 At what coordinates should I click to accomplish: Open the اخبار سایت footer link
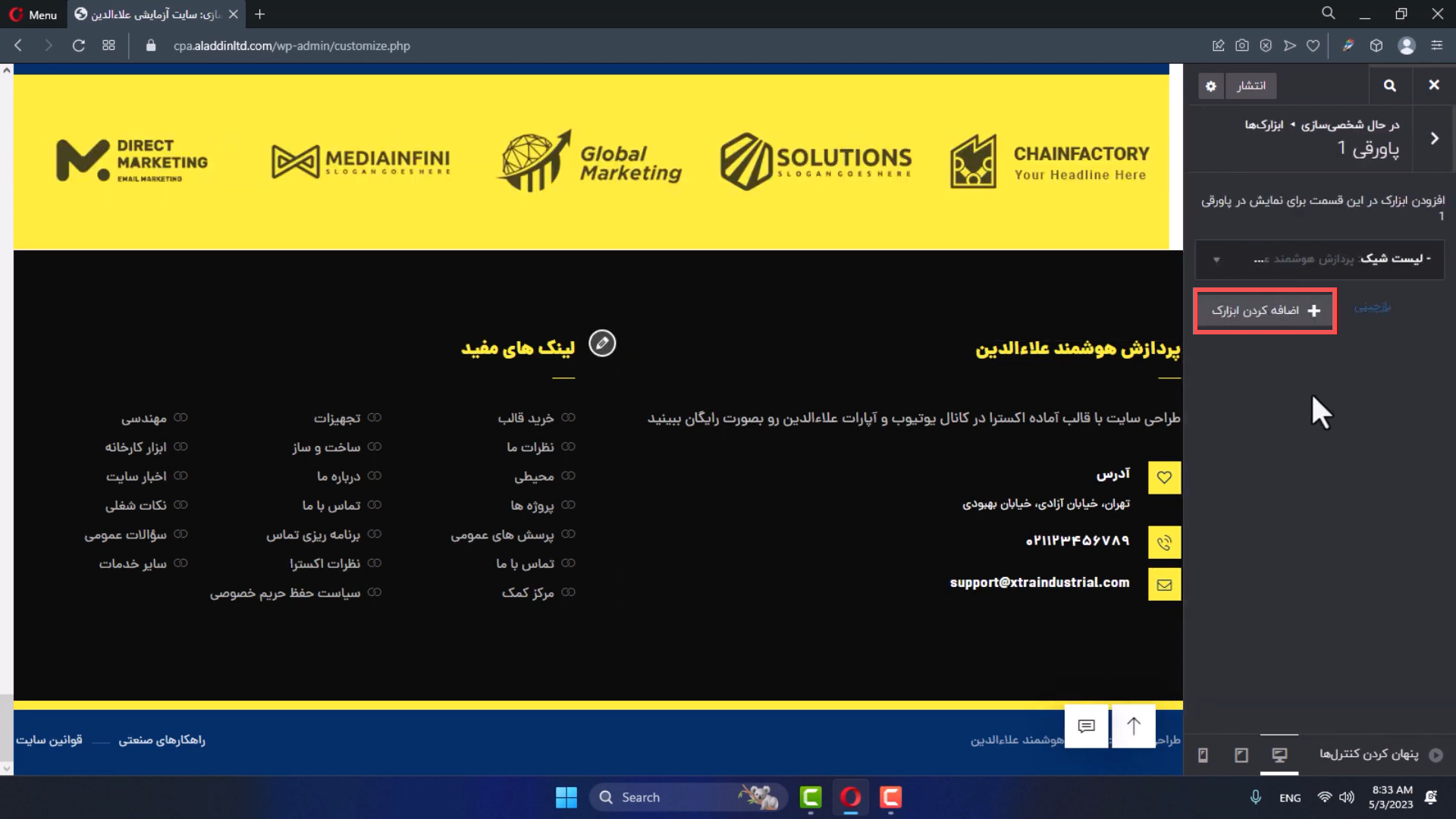136,476
